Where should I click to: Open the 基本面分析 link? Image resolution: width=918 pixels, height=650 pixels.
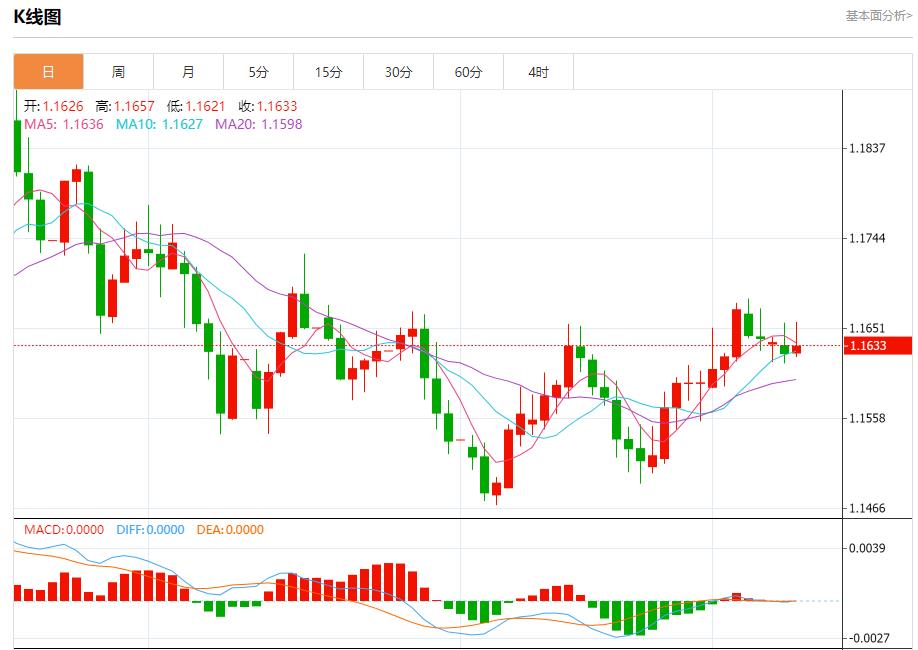878,15
